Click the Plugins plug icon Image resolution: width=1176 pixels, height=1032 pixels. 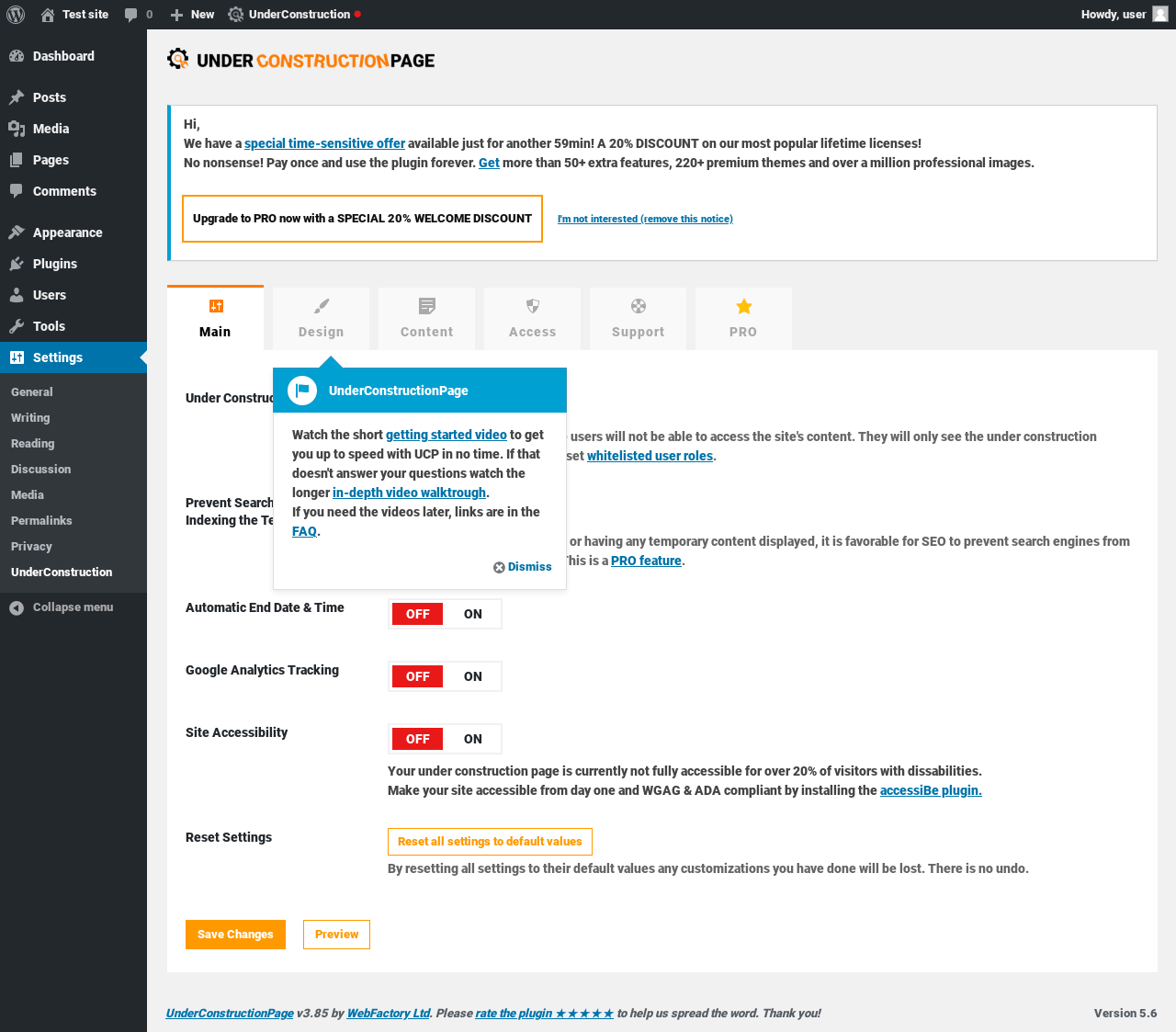tap(17, 264)
